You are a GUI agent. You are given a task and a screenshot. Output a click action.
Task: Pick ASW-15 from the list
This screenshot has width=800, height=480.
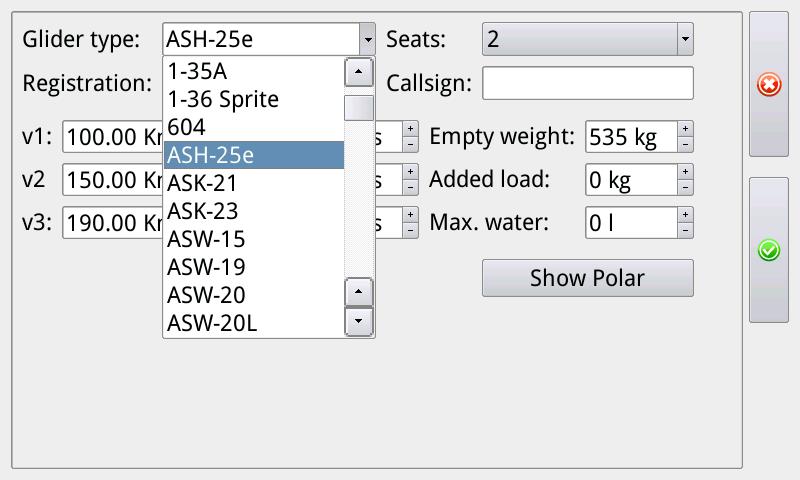tap(254, 239)
